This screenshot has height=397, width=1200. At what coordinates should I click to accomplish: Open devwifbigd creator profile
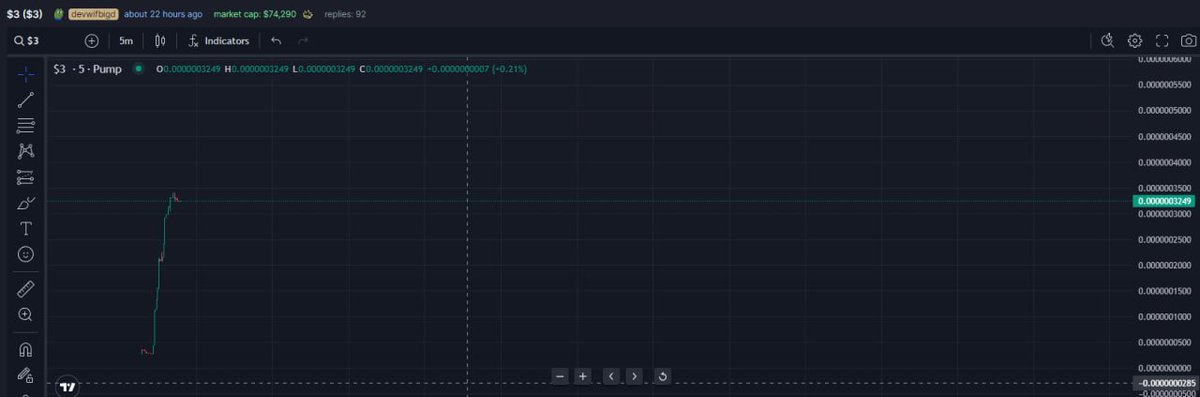point(94,14)
